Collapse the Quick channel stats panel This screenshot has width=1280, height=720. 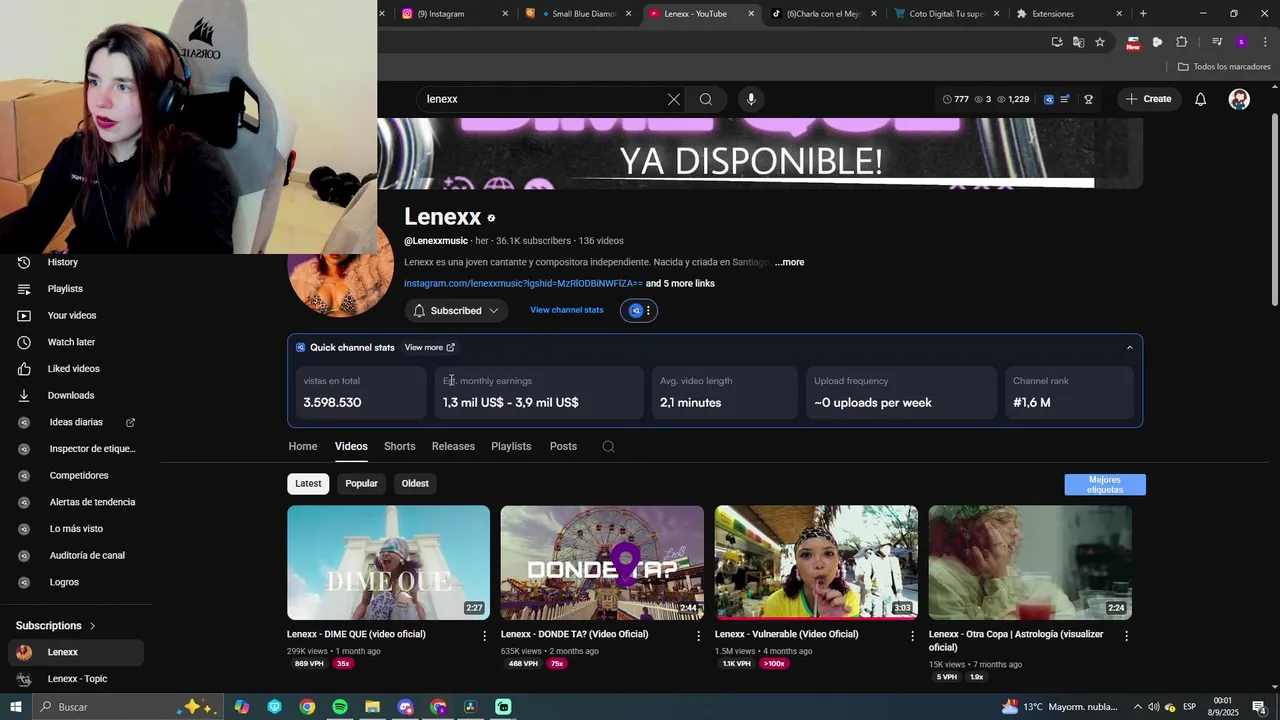tap(1130, 348)
